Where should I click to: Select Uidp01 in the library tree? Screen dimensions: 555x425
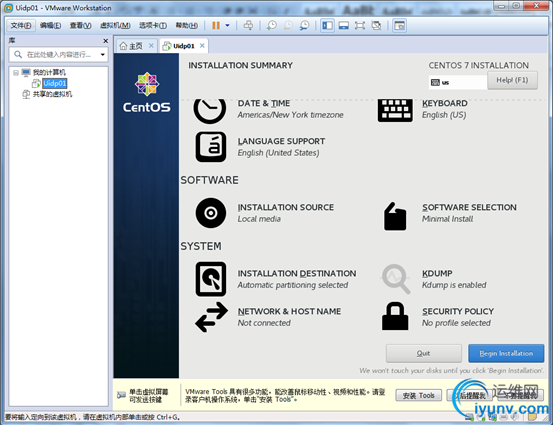pyautogui.click(x=55, y=84)
